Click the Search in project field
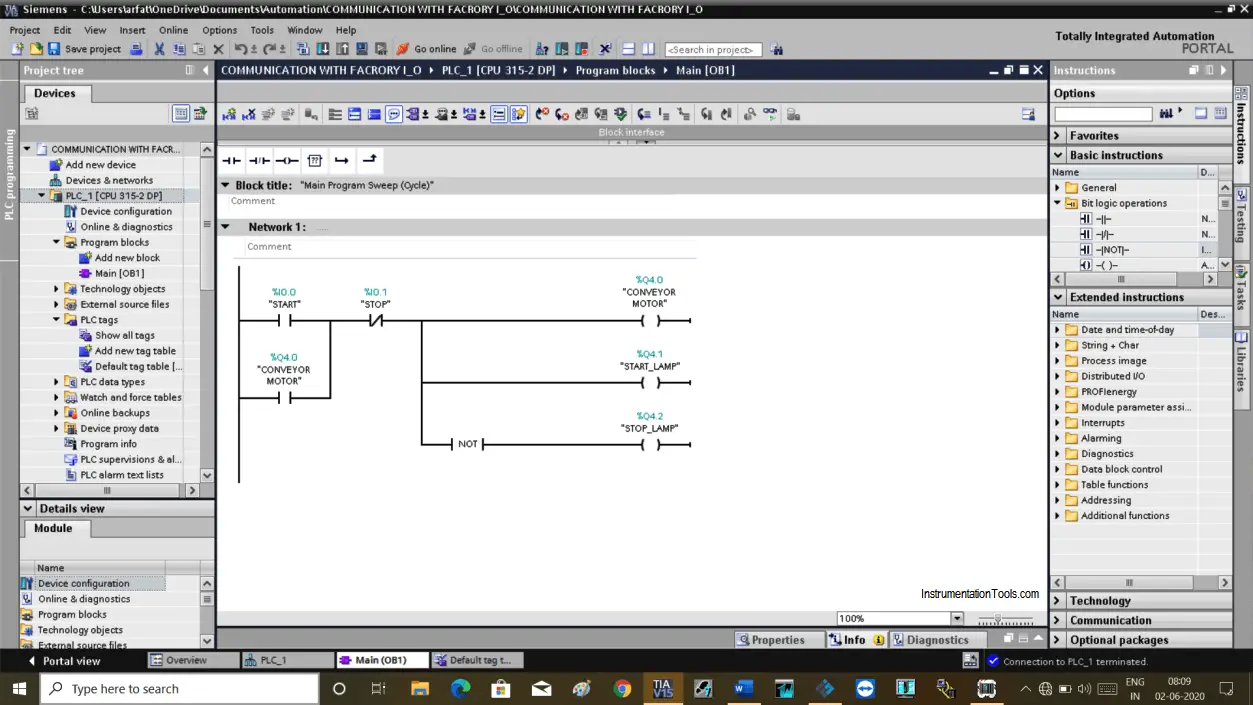The height and width of the screenshot is (705, 1253). pos(713,49)
